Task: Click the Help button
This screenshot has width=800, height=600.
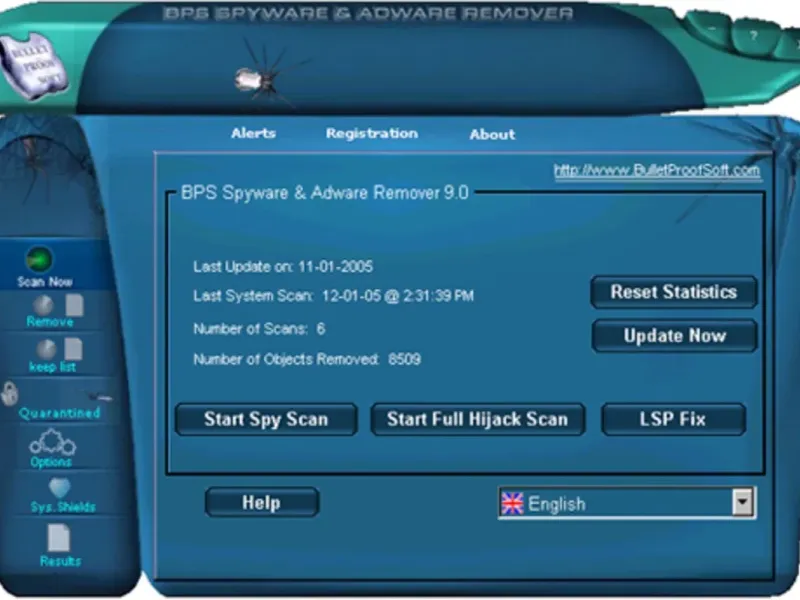Action: tap(262, 503)
